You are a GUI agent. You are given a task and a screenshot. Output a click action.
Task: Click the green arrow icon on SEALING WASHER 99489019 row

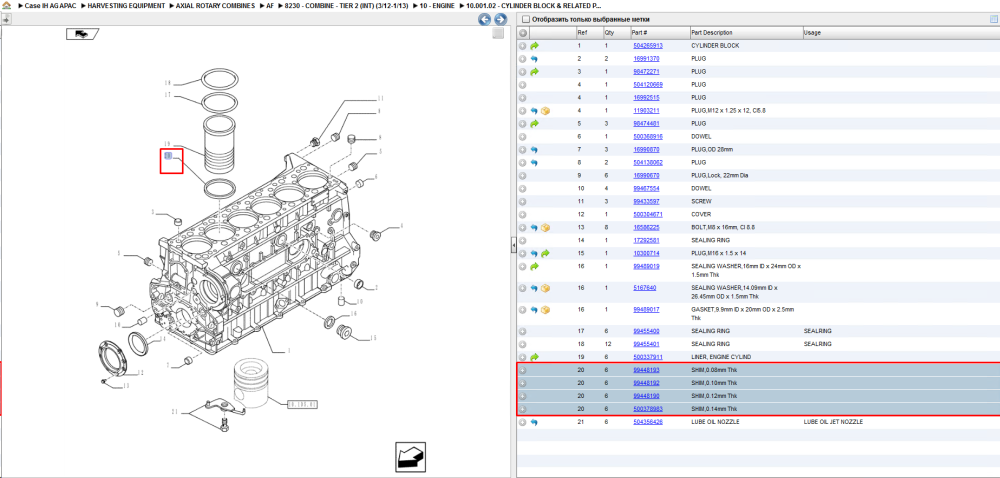pyautogui.click(x=534, y=266)
